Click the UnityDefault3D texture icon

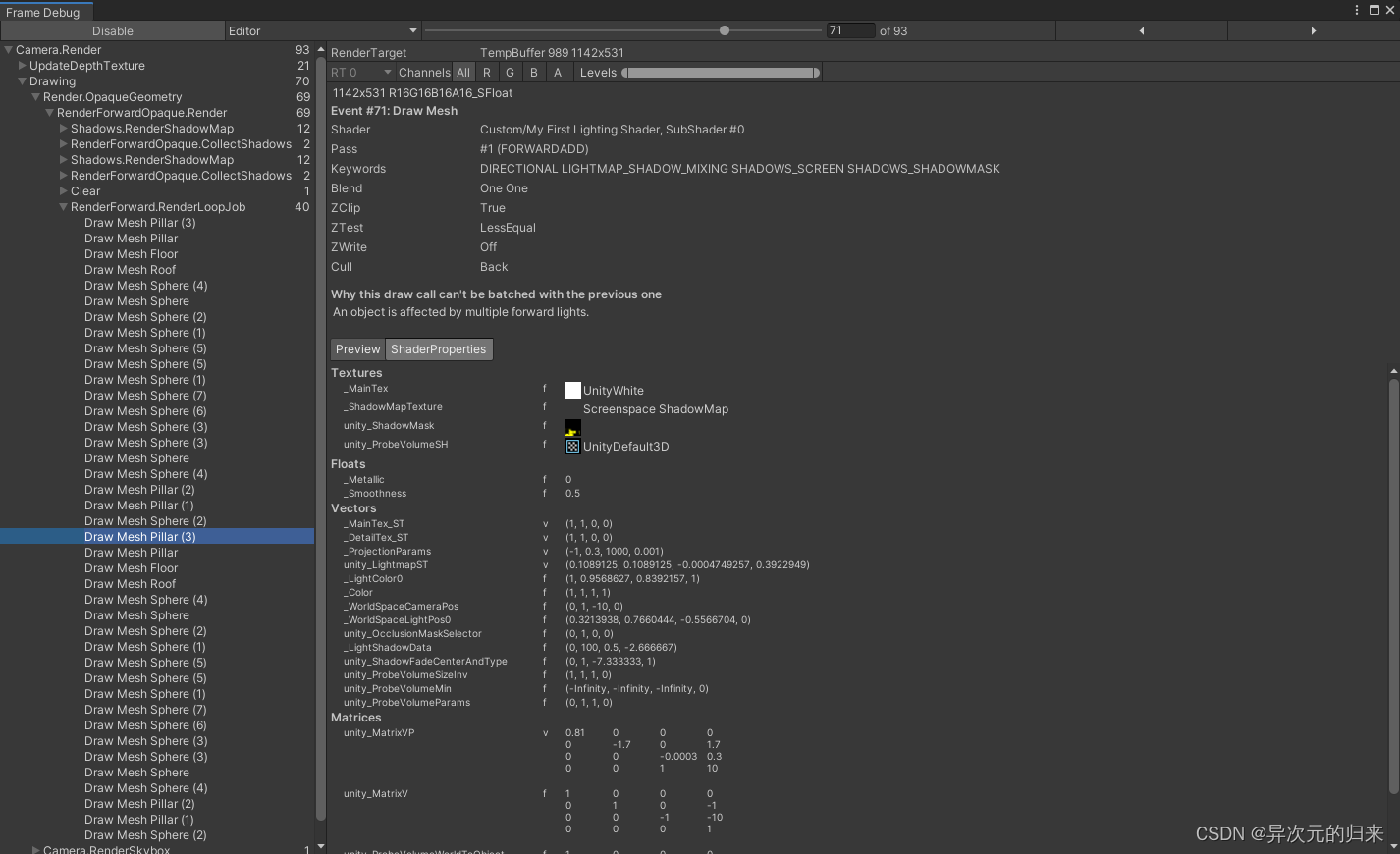click(x=572, y=447)
